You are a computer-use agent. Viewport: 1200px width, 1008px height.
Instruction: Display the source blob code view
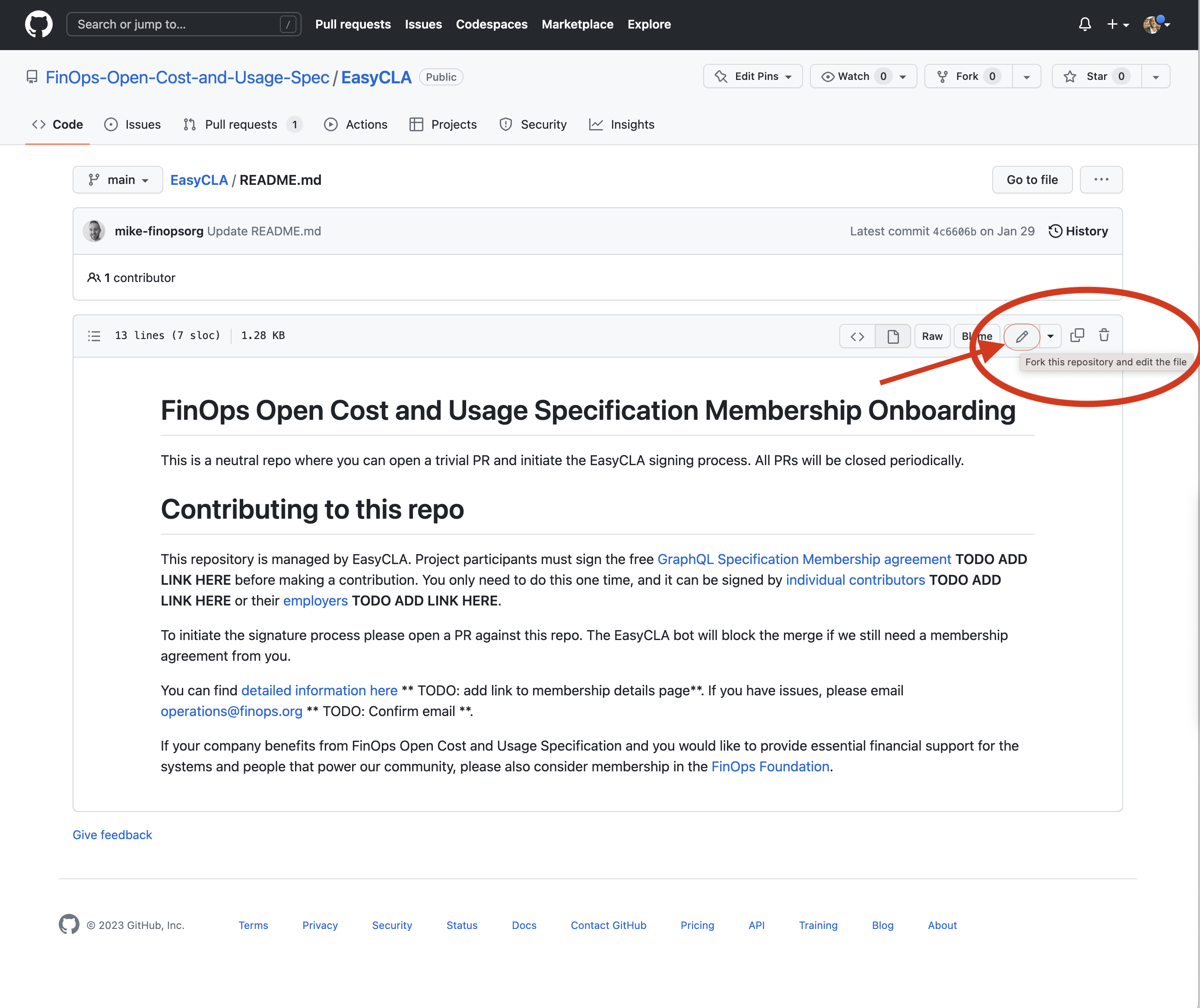(857, 336)
